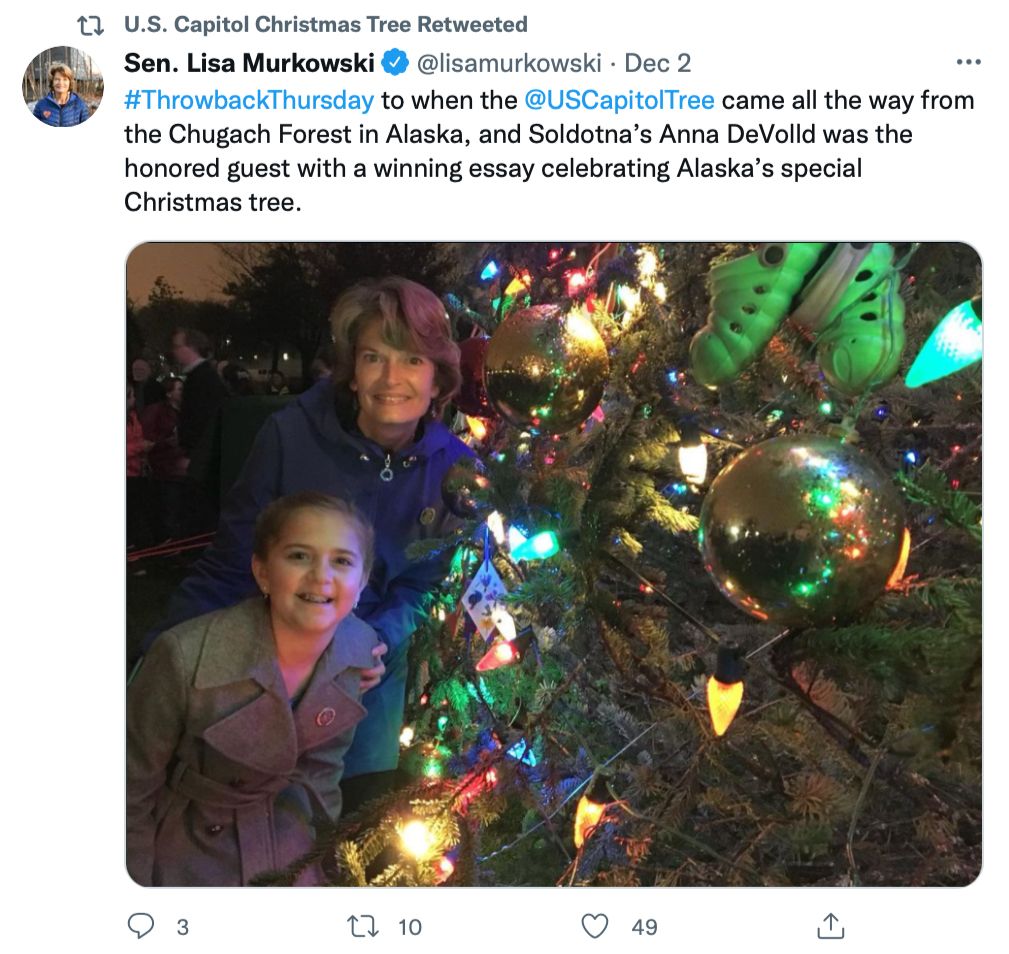Viewport: 1009px width, 954px height.
Task: Visit the @USCapitolTree mention link
Action: 619,100
